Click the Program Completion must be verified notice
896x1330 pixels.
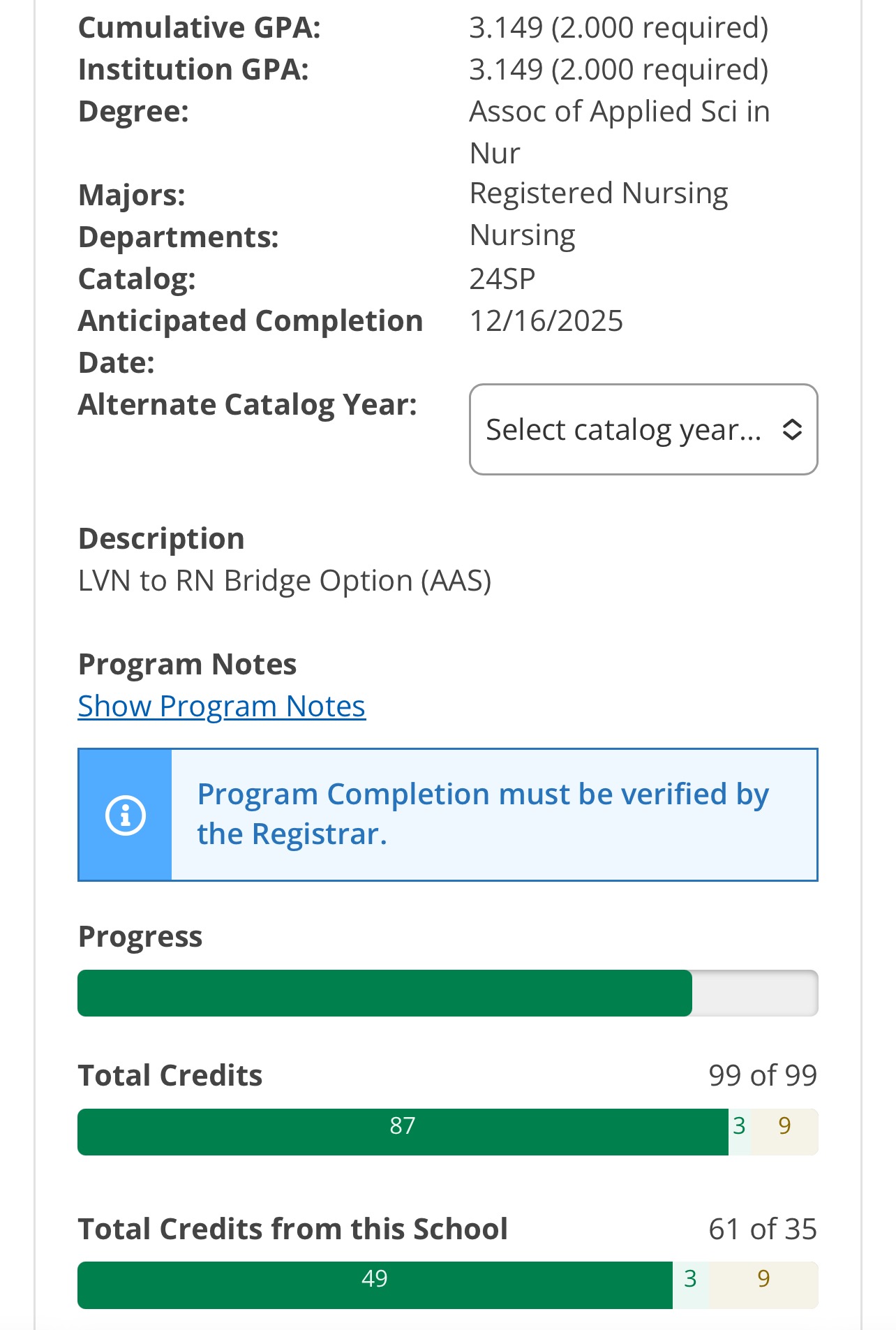pyautogui.click(x=448, y=815)
